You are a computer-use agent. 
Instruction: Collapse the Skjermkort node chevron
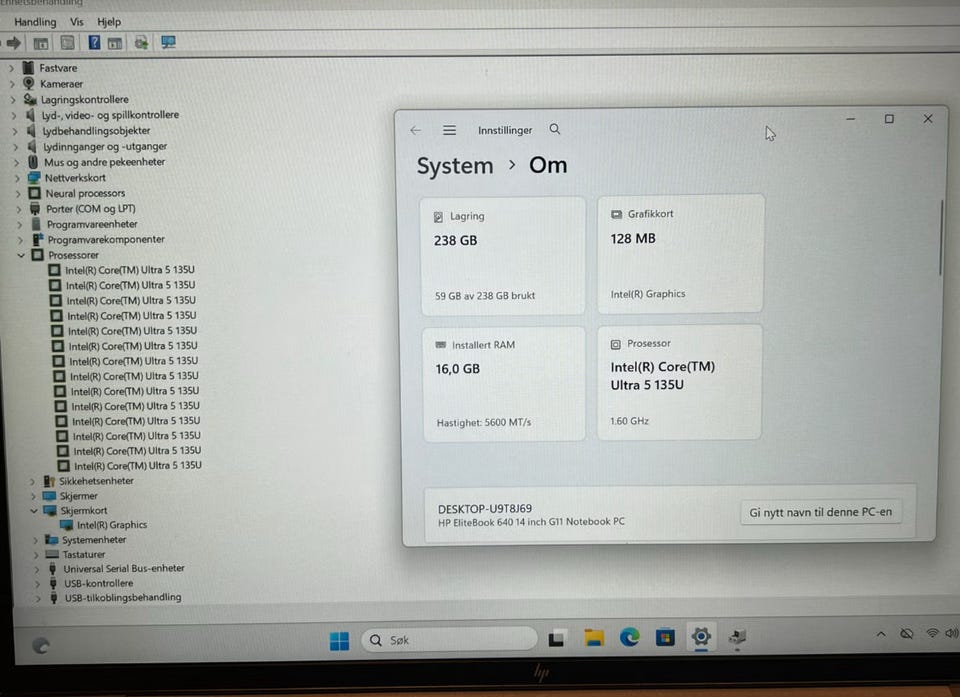point(34,510)
